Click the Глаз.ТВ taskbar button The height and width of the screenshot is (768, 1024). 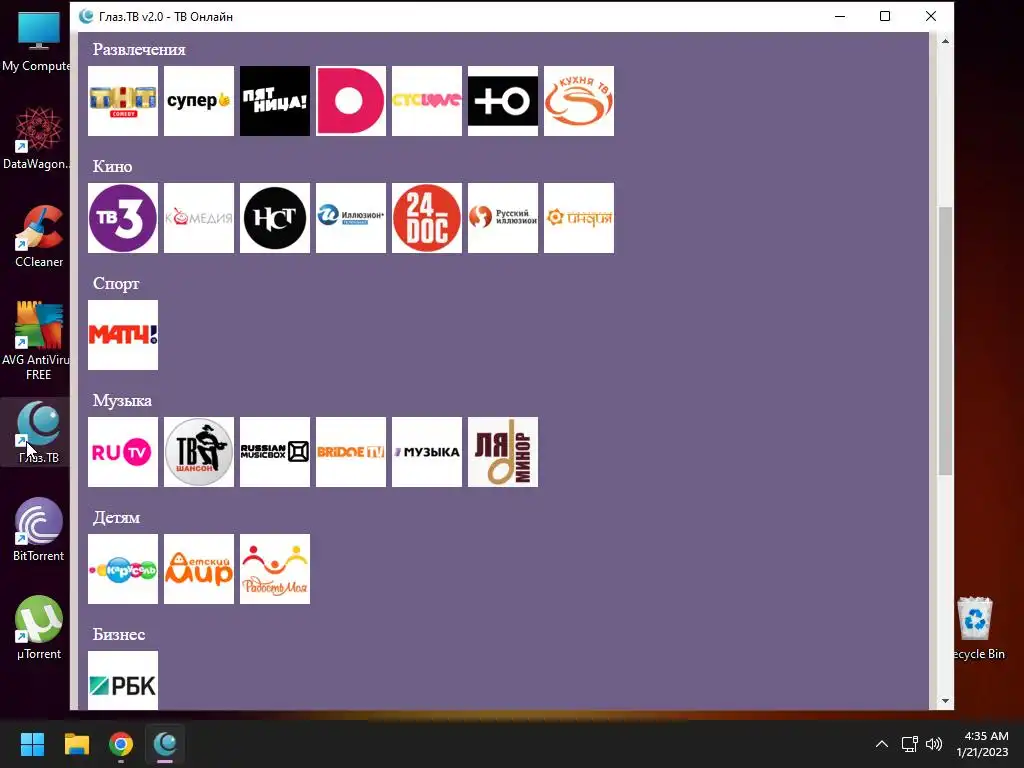[x=165, y=744]
